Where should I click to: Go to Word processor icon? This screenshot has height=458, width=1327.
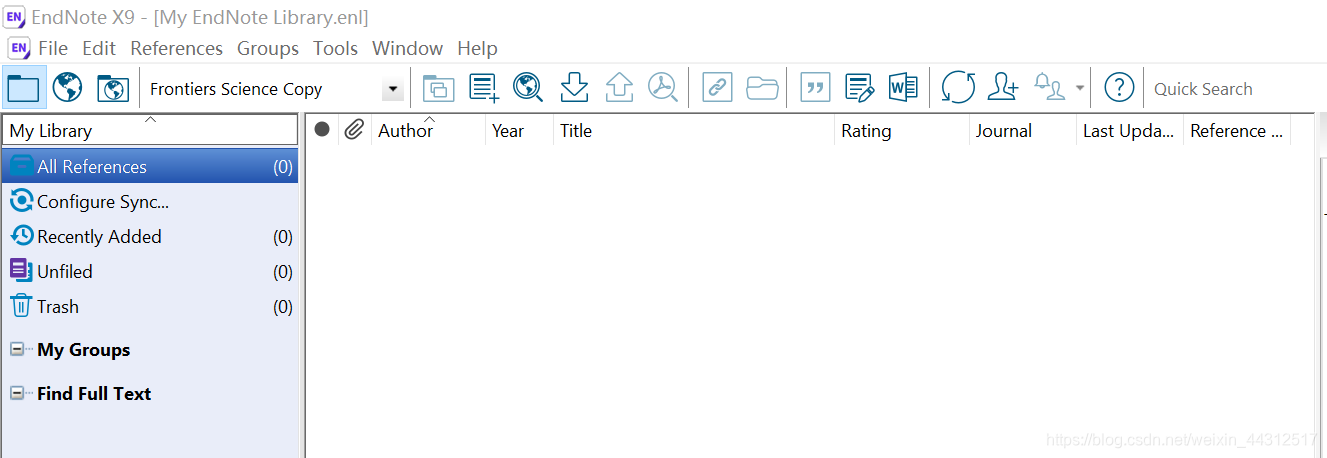[903, 88]
